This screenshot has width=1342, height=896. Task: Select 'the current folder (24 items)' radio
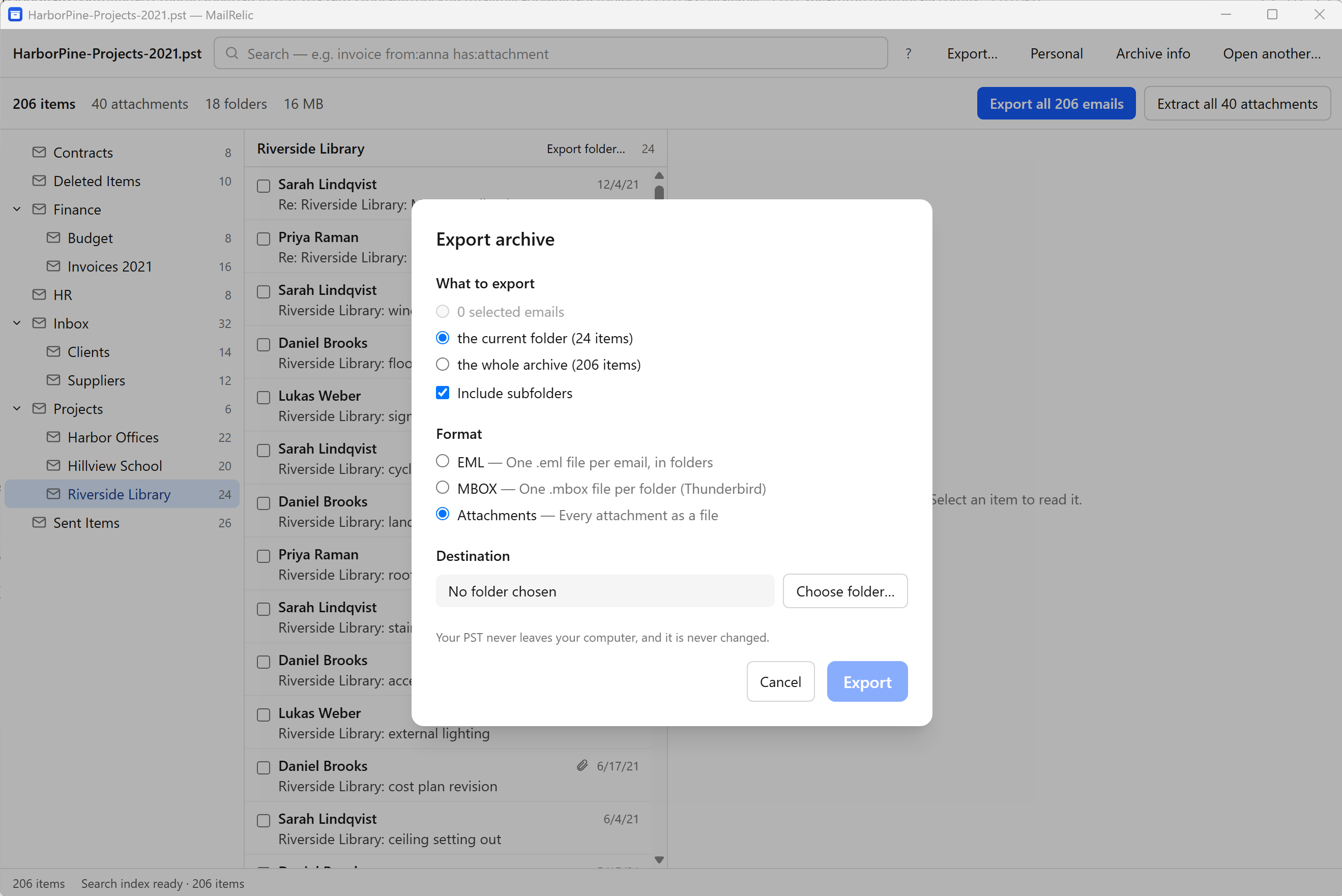click(443, 338)
